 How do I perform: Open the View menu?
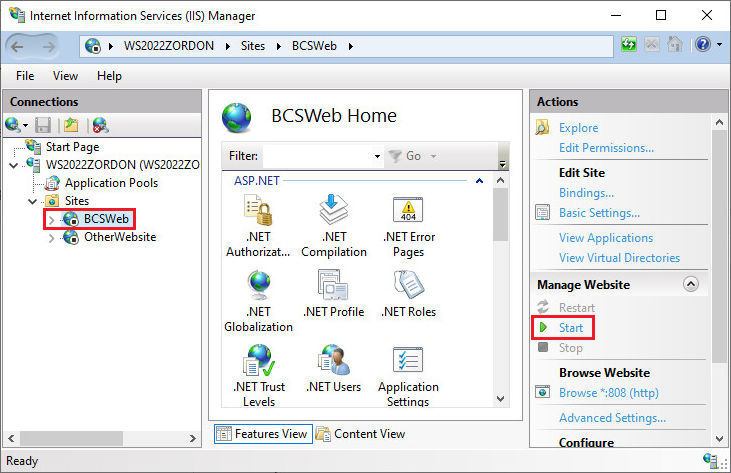(65, 76)
